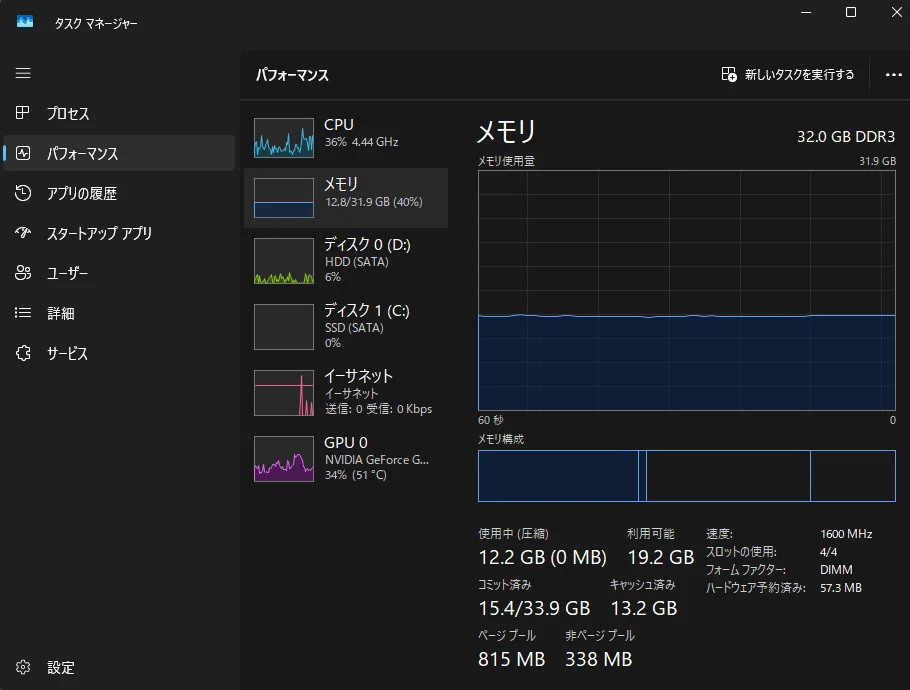The image size is (910, 690).
Task: Click the アプリの履歴 clock icon
Action: (23, 193)
